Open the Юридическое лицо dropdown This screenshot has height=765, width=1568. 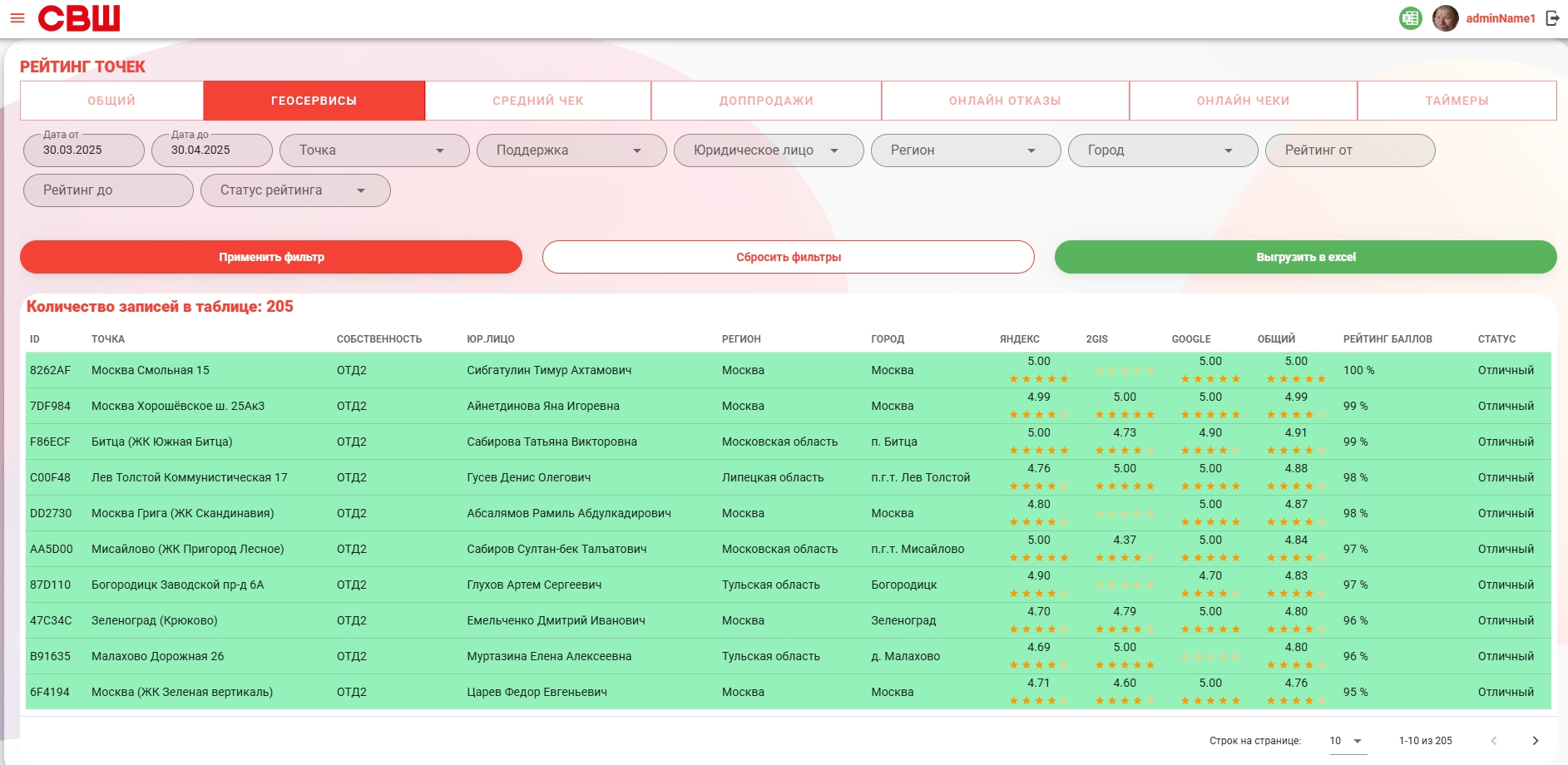[769, 151]
